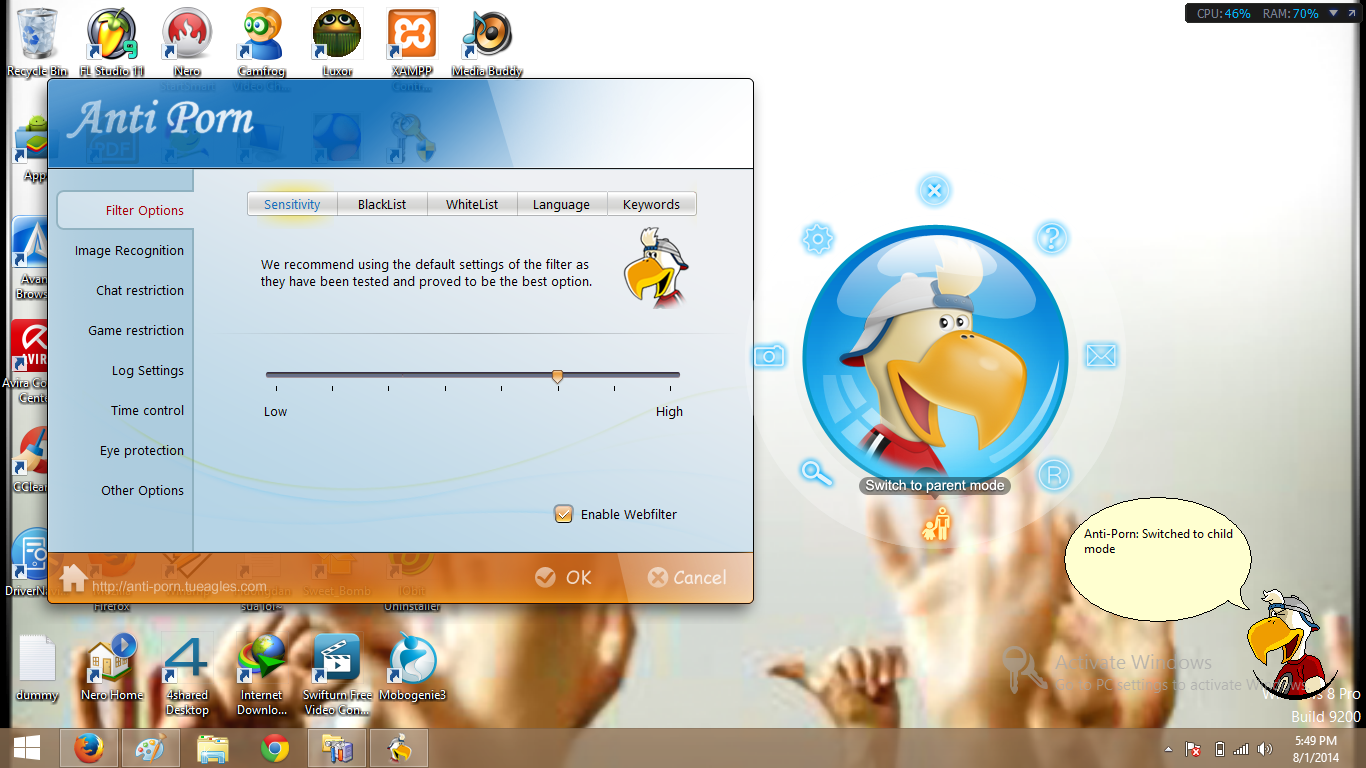
Task: Click the envelope mail icon beside the orb
Action: tap(1101, 355)
